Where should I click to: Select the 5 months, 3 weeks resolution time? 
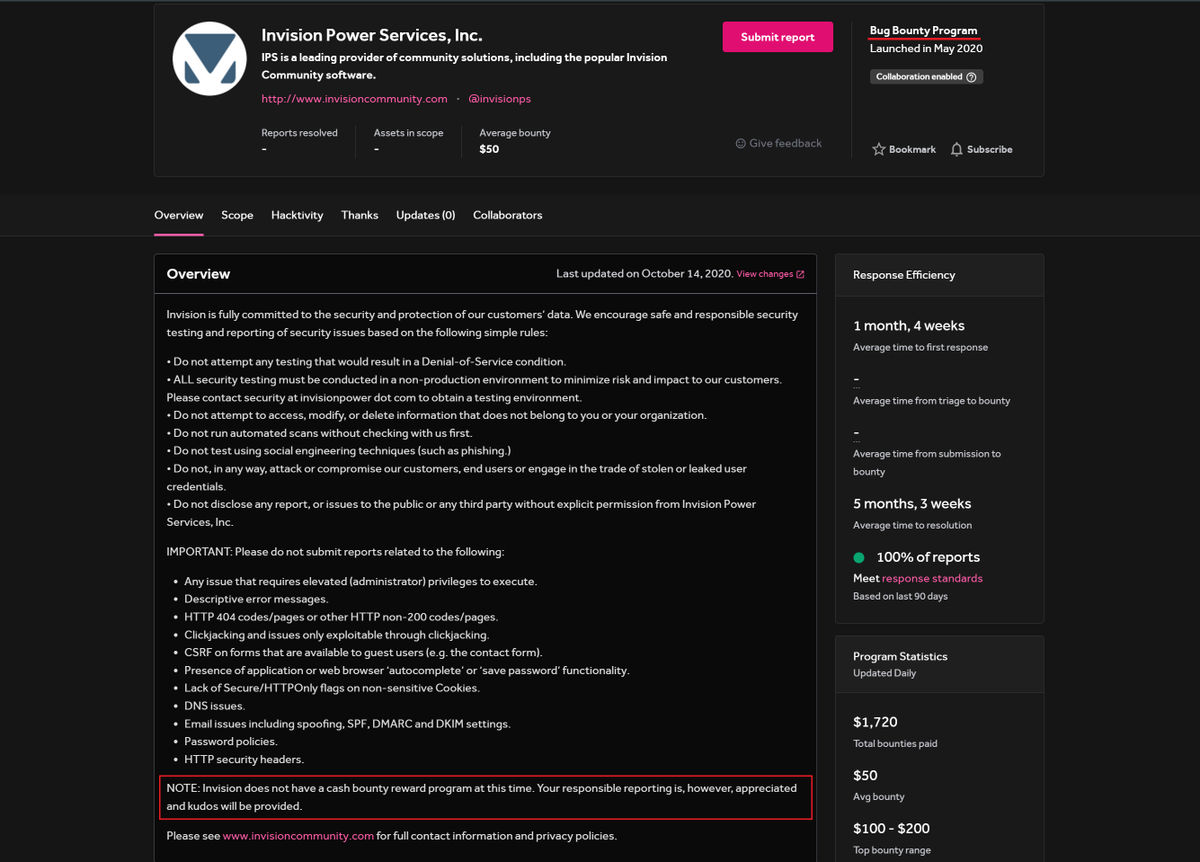912,504
